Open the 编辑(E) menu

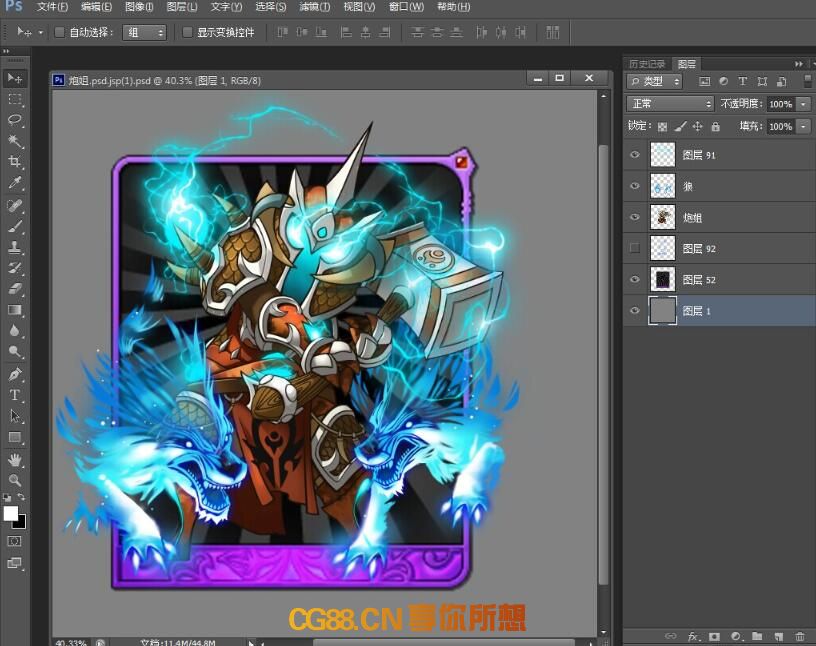96,7
